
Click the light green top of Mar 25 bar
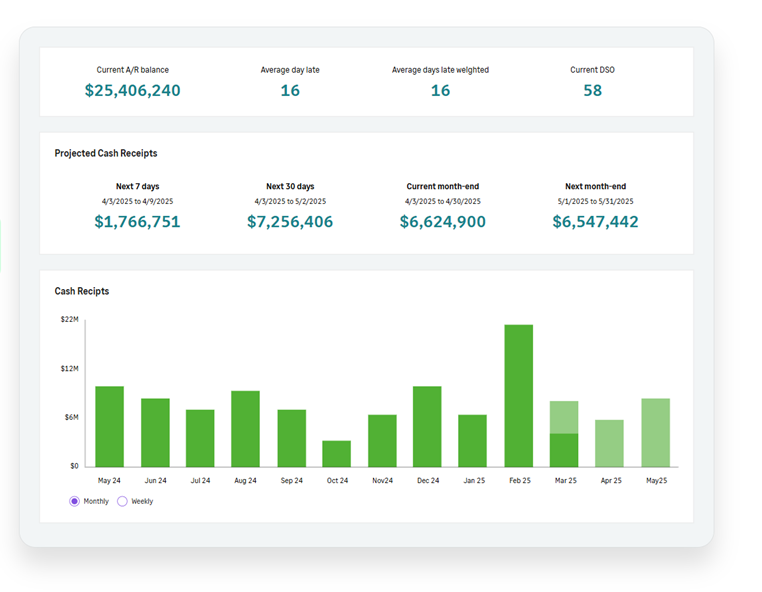564,417
